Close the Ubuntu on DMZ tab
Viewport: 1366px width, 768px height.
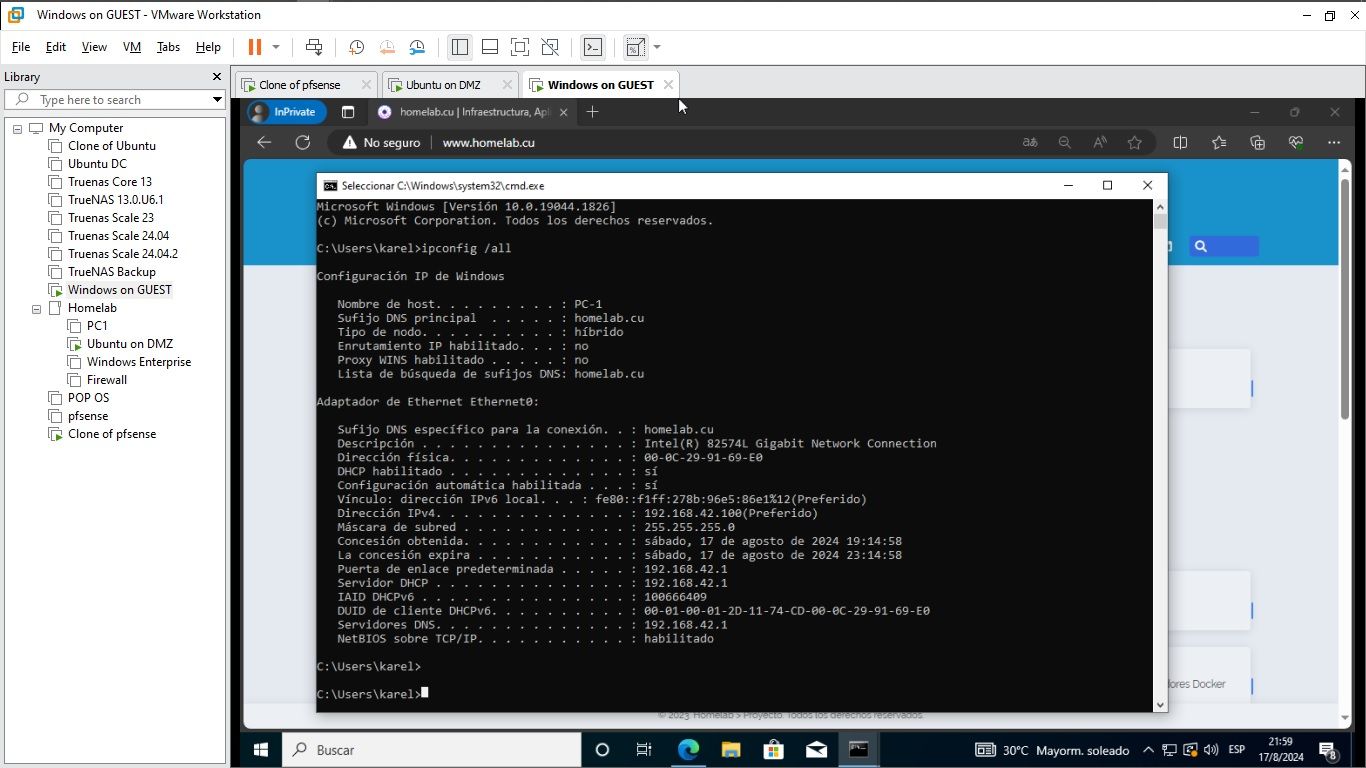click(507, 85)
